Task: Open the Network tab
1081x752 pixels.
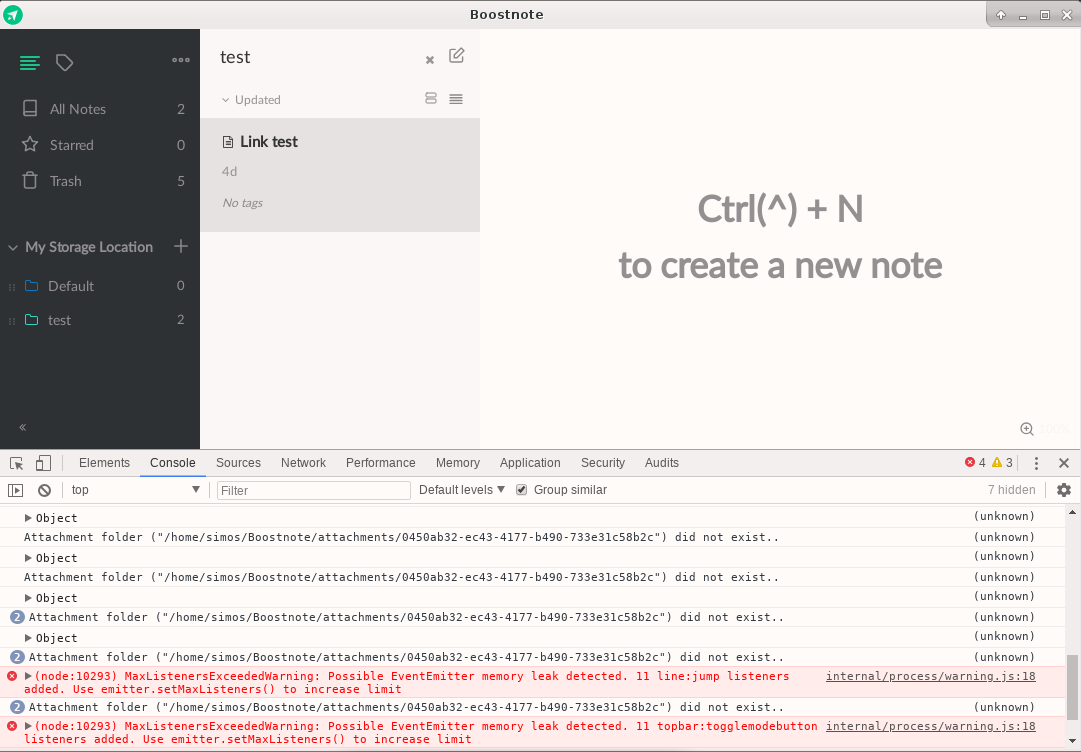Action: (303, 463)
